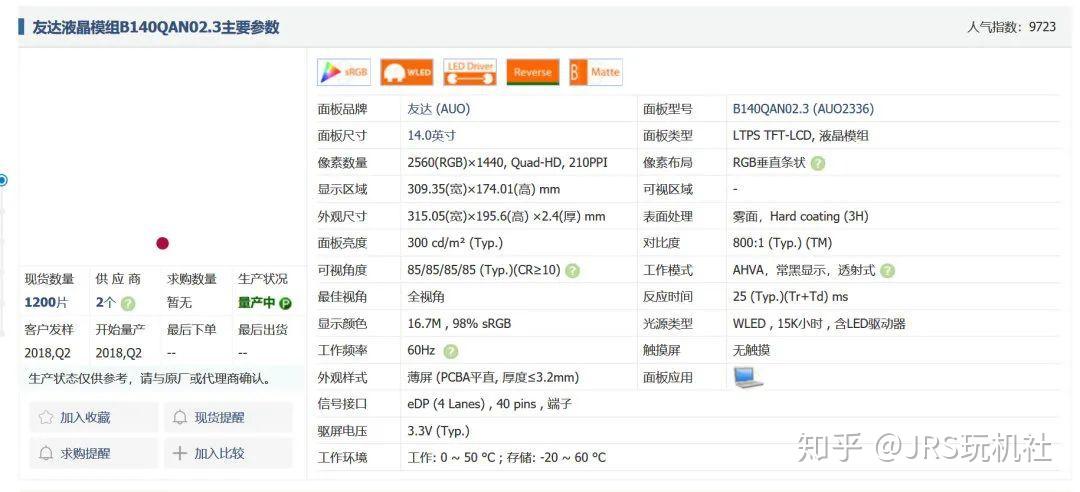1080x492 pixels.
Task: Click help icon after 透射式 work mode
Action: pos(888,271)
